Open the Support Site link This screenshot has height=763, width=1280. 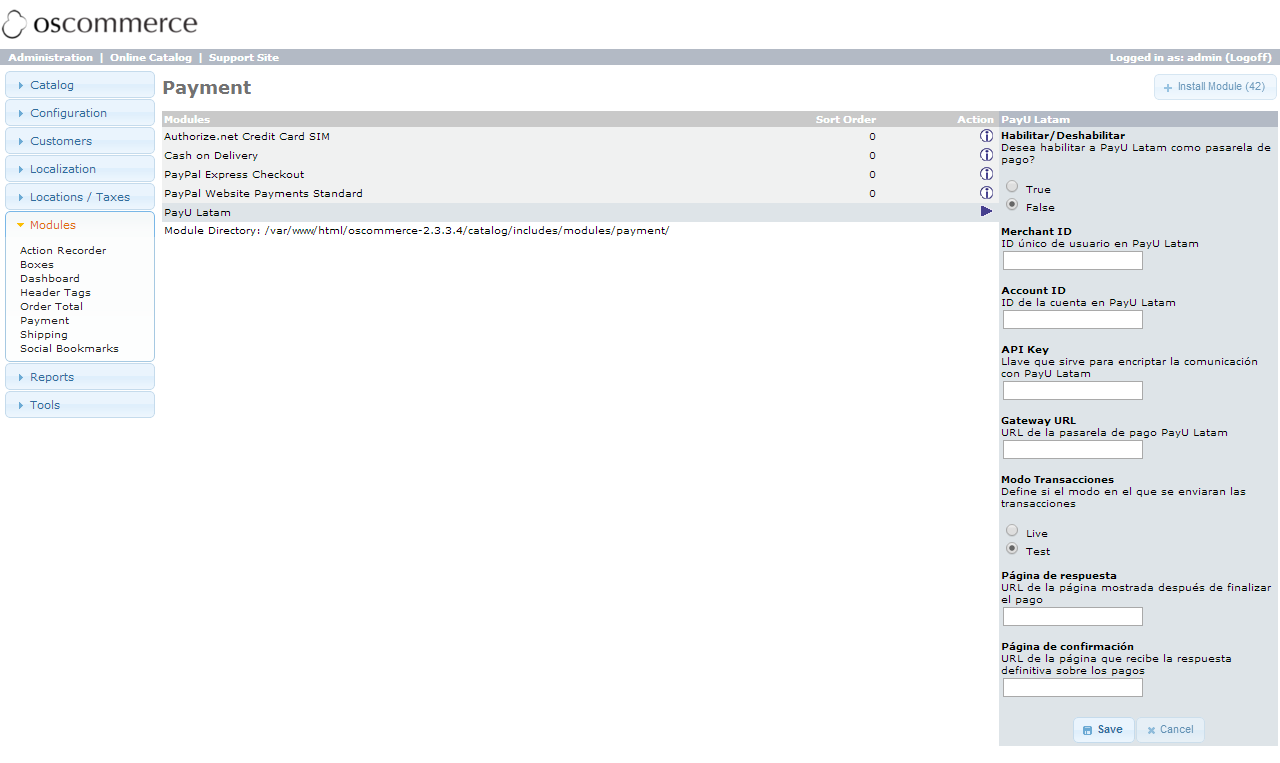point(244,58)
